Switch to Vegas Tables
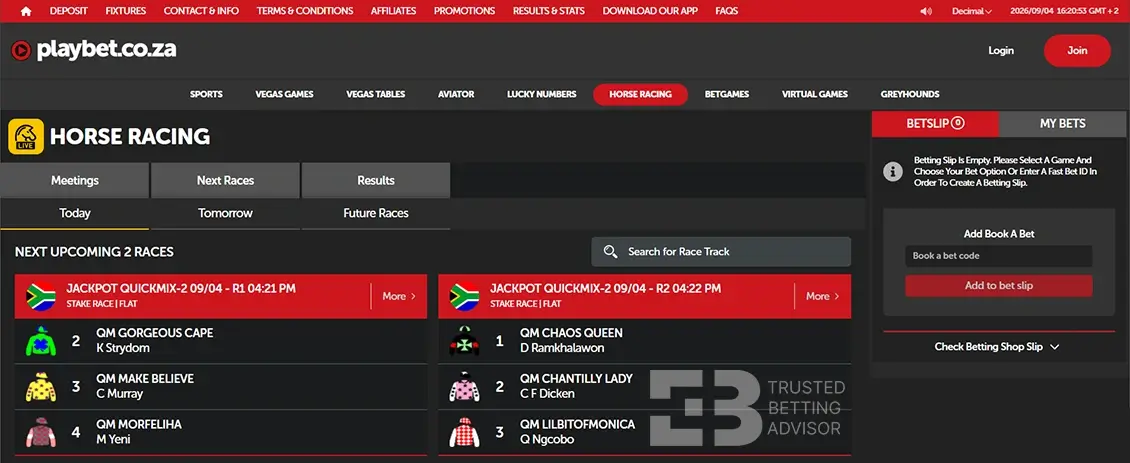This screenshot has width=1130, height=463. pyautogui.click(x=375, y=94)
